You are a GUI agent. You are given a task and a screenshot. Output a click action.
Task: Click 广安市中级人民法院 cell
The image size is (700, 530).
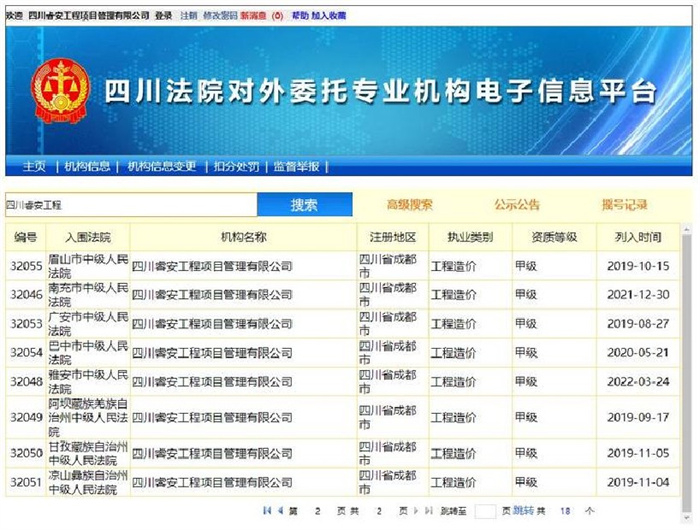(88, 324)
